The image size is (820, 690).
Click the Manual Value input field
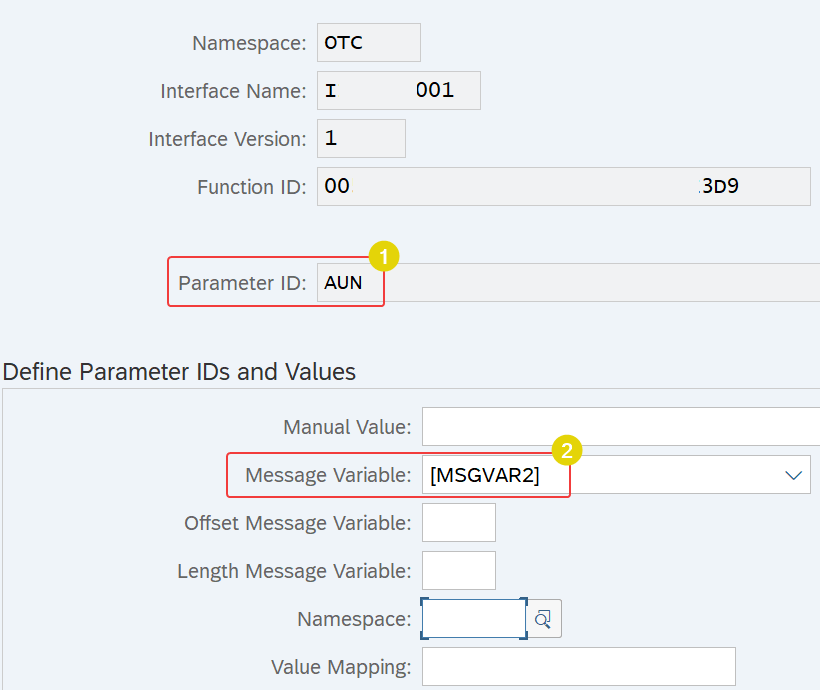[621, 426]
